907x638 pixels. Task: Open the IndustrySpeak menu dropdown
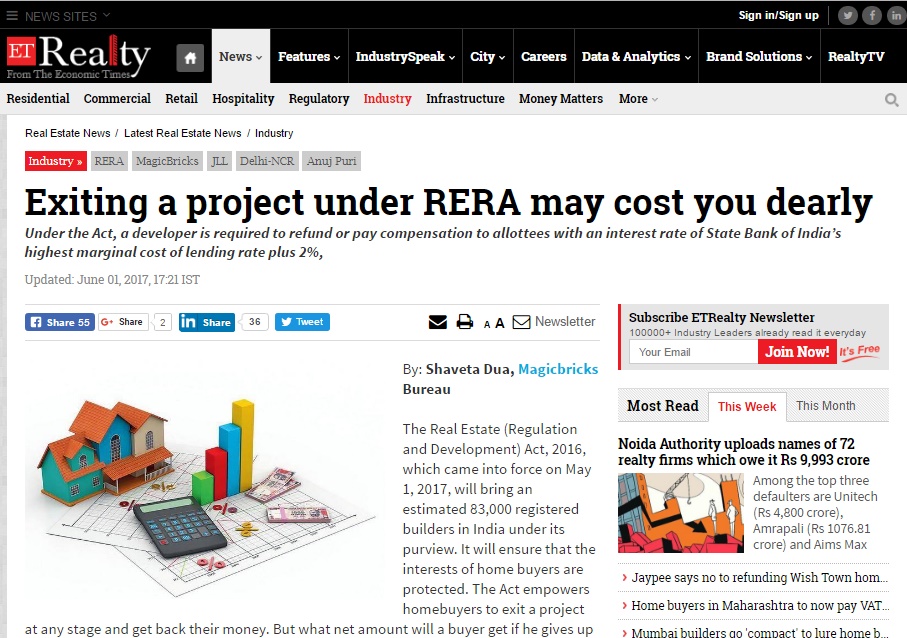click(x=405, y=57)
